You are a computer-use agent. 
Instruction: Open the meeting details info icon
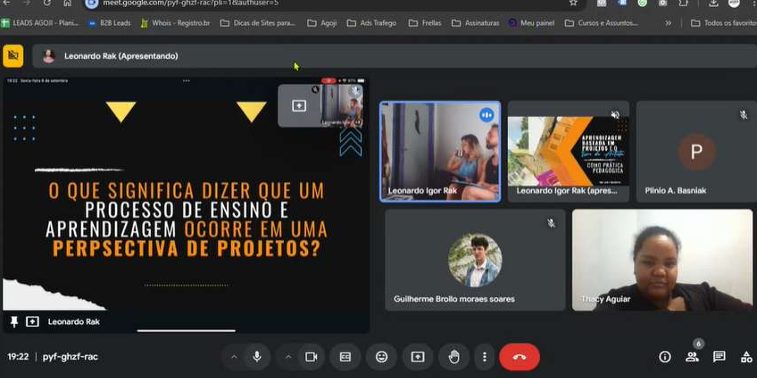(665, 357)
